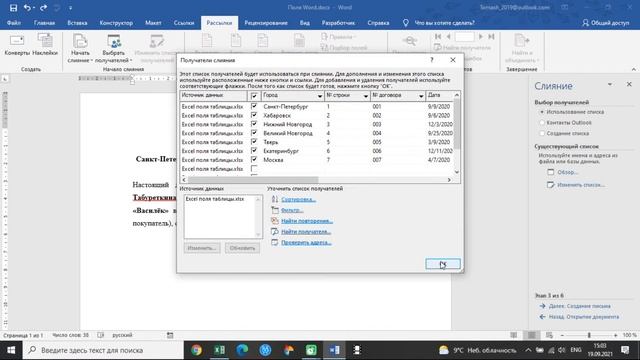The image size is (640, 360).
Task: Select Excel поля таблицы.xlsx in data source list
Action: [215, 199]
